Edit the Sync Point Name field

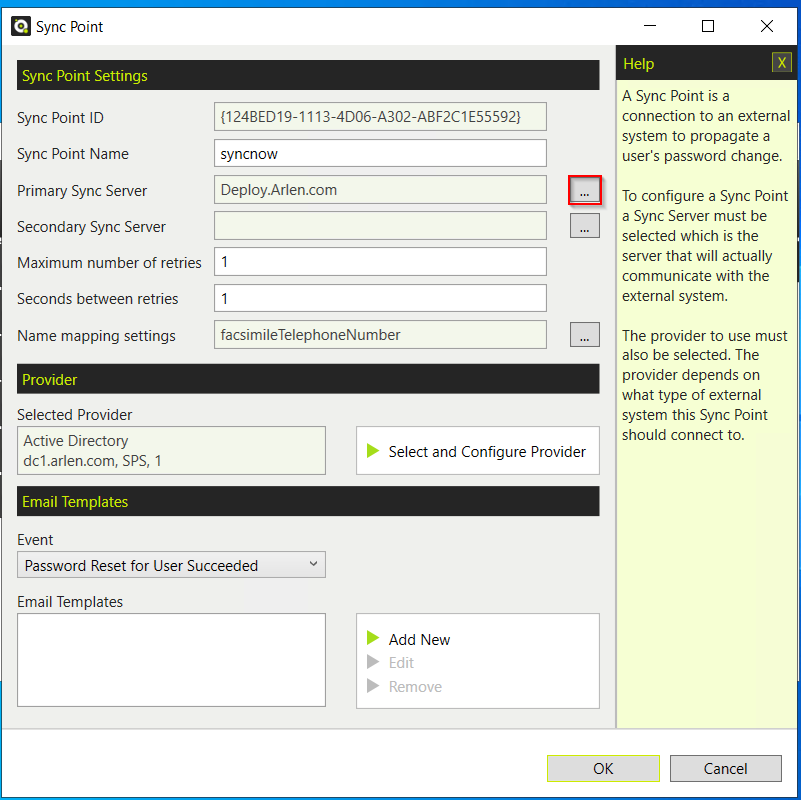click(380, 153)
